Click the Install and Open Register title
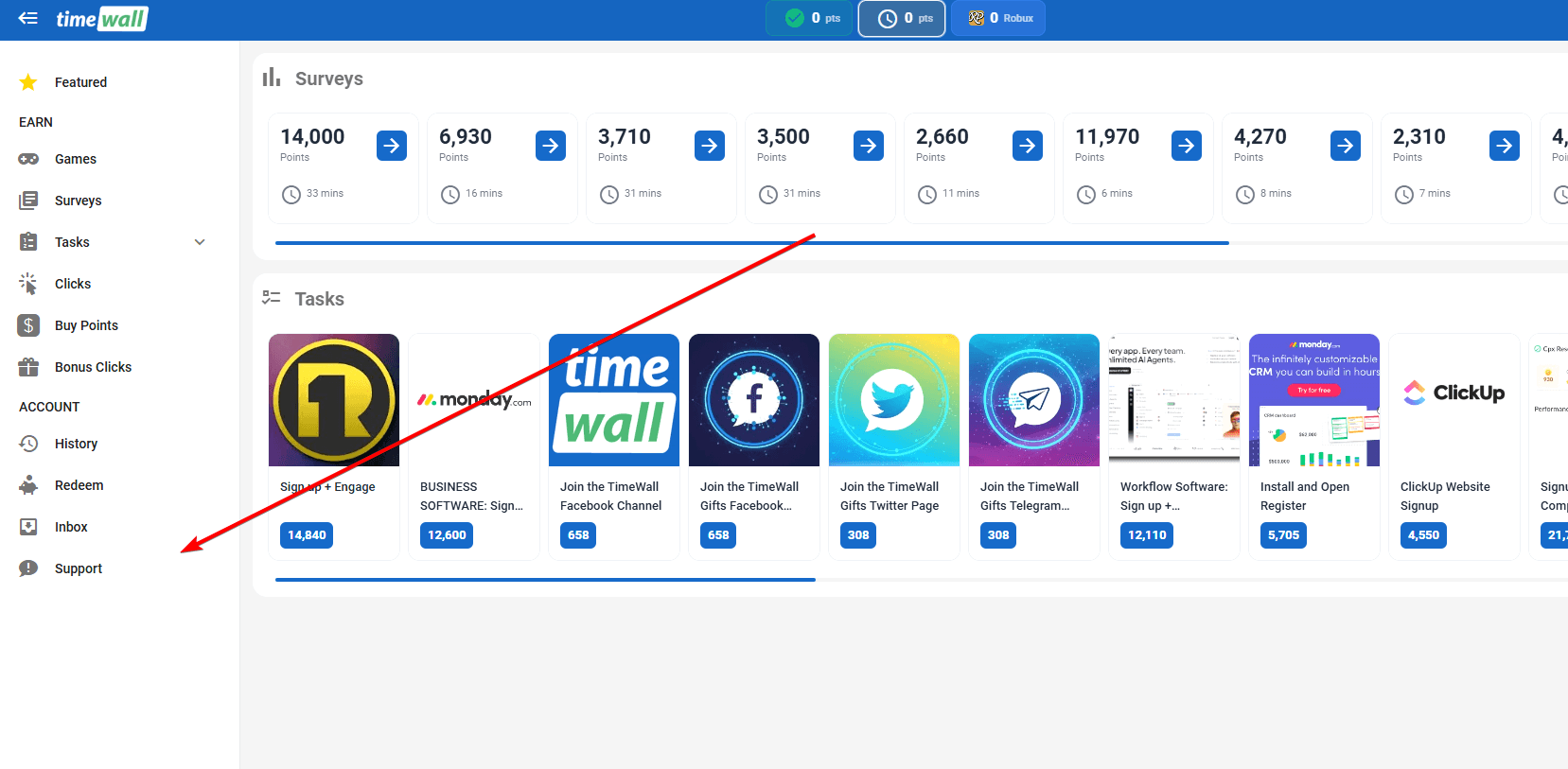 click(x=1305, y=497)
